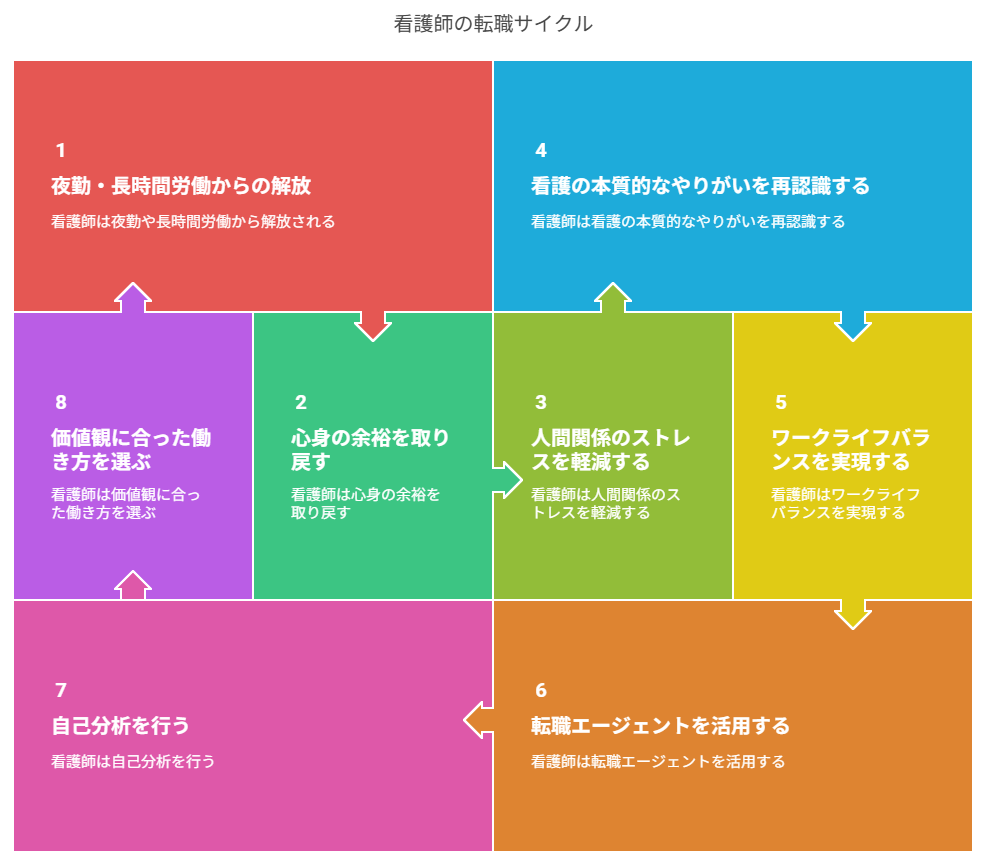Click the number 4 in the blue block

(x=541, y=150)
